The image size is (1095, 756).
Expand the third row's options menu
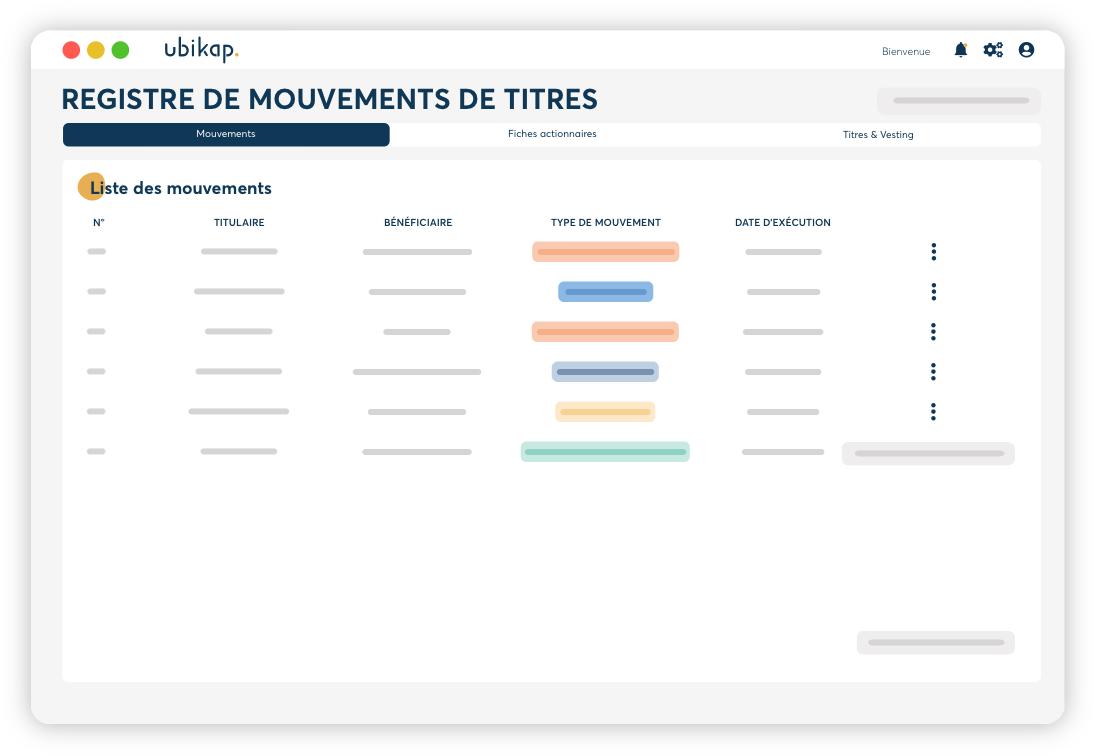[933, 331]
